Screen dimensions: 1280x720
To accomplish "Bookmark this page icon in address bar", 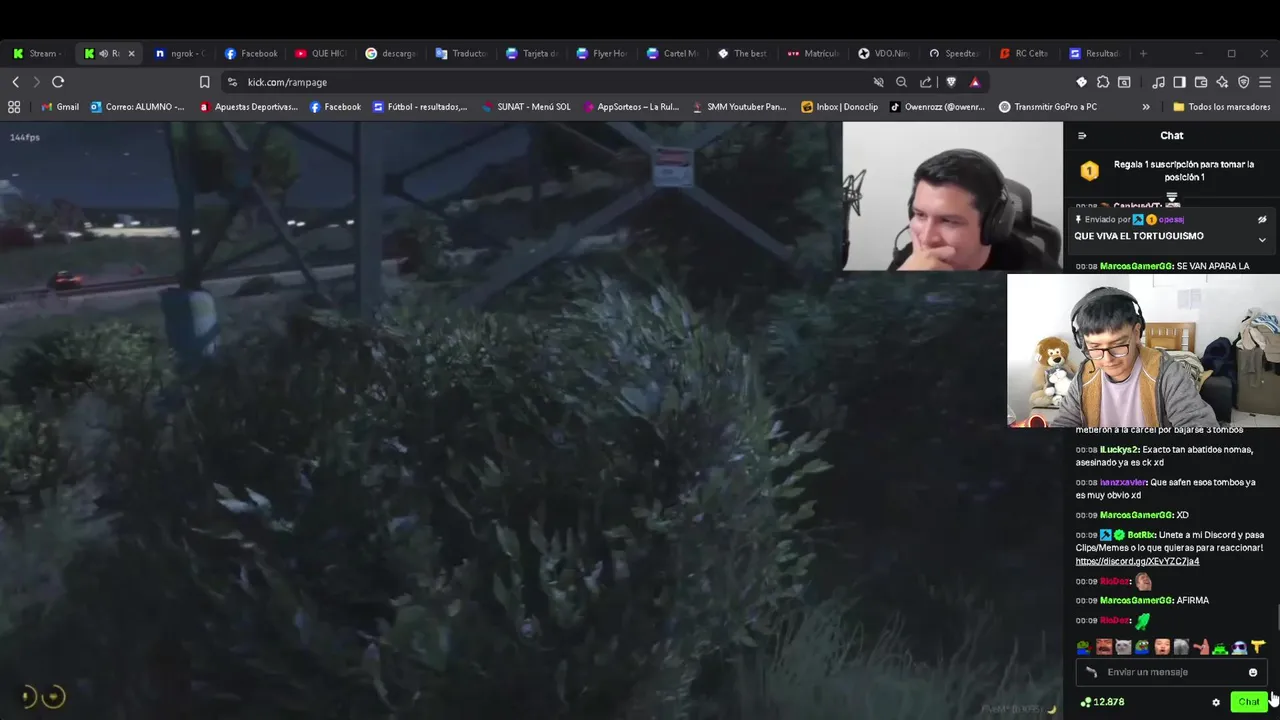I will click(x=204, y=82).
